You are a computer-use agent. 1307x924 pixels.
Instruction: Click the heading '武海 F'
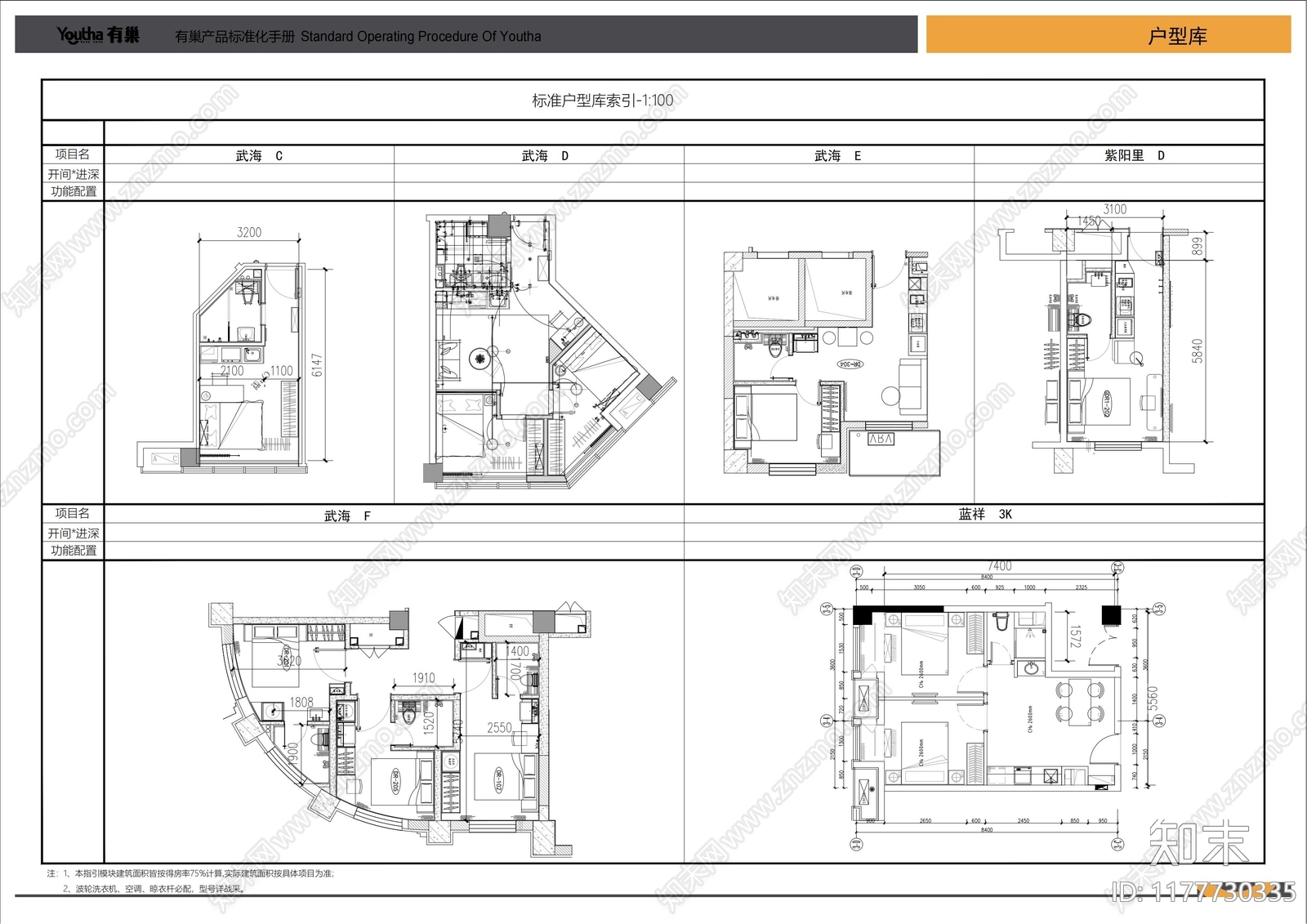tap(347, 516)
